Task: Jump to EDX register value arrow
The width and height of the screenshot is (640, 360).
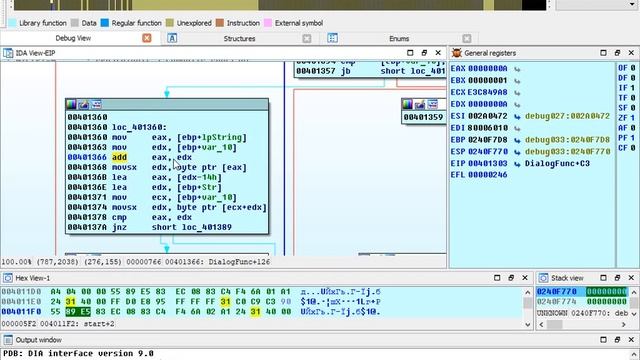Action: pyautogui.click(x=517, y=104)
